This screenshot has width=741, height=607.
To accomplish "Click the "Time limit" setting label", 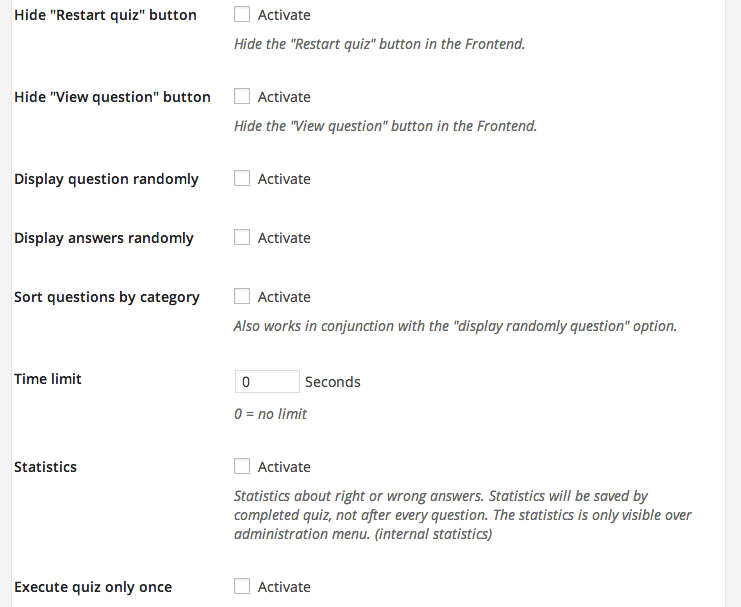I will pyautogui.click(x=48, y=379).
